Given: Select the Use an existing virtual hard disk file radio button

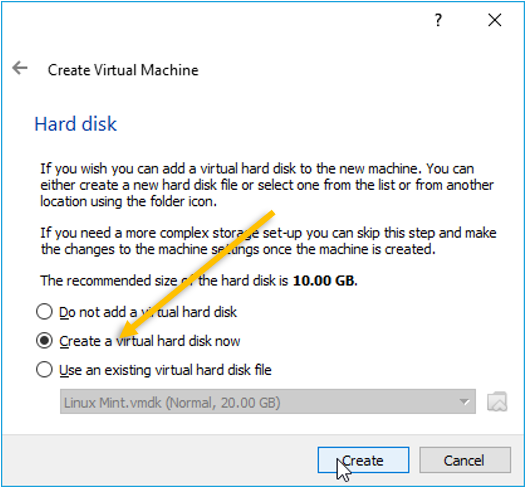Looking at the screenshot, I should point(44,370).
